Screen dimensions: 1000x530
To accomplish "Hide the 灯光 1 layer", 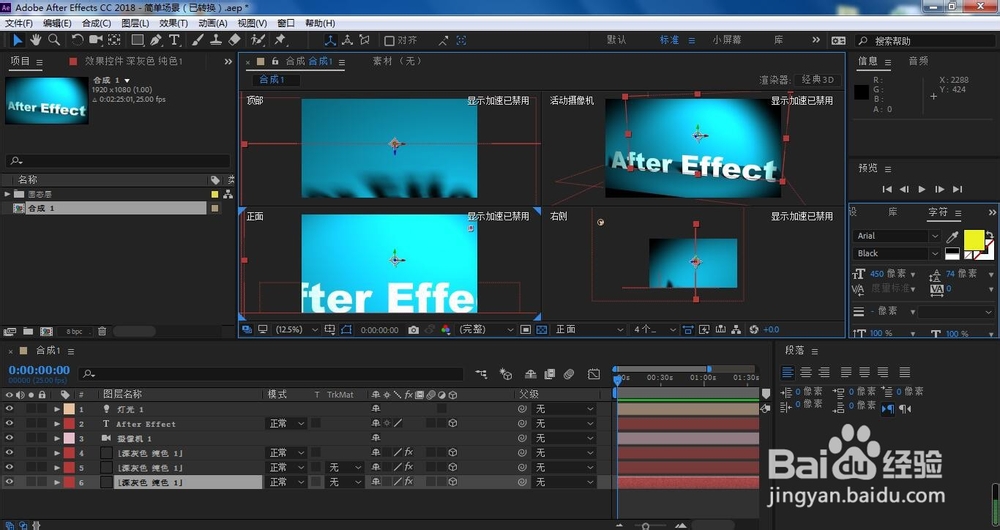I will [x=9, y=409].
